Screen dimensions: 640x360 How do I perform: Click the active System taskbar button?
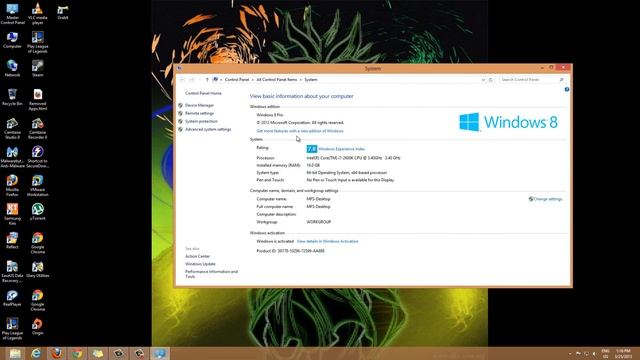(160, 353)
